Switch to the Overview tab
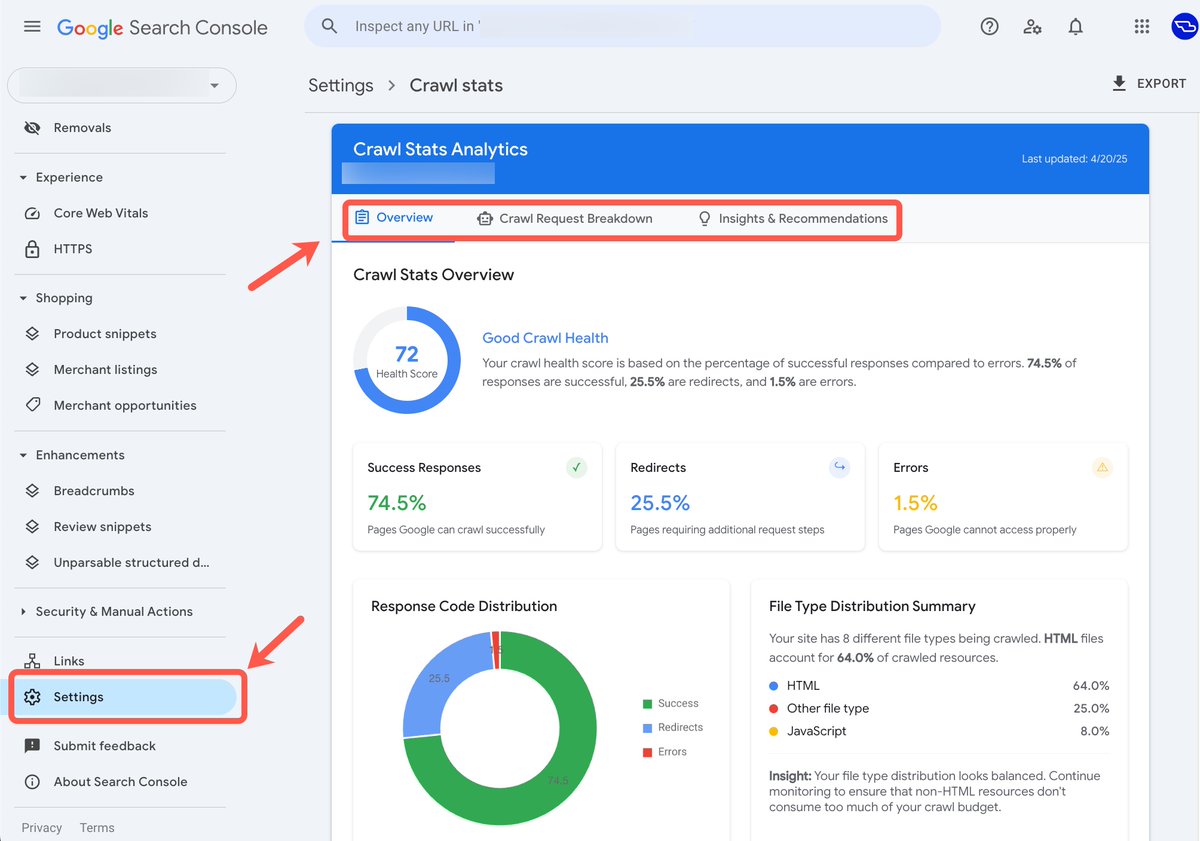1200x841 pixels. (x=394, y=218)
